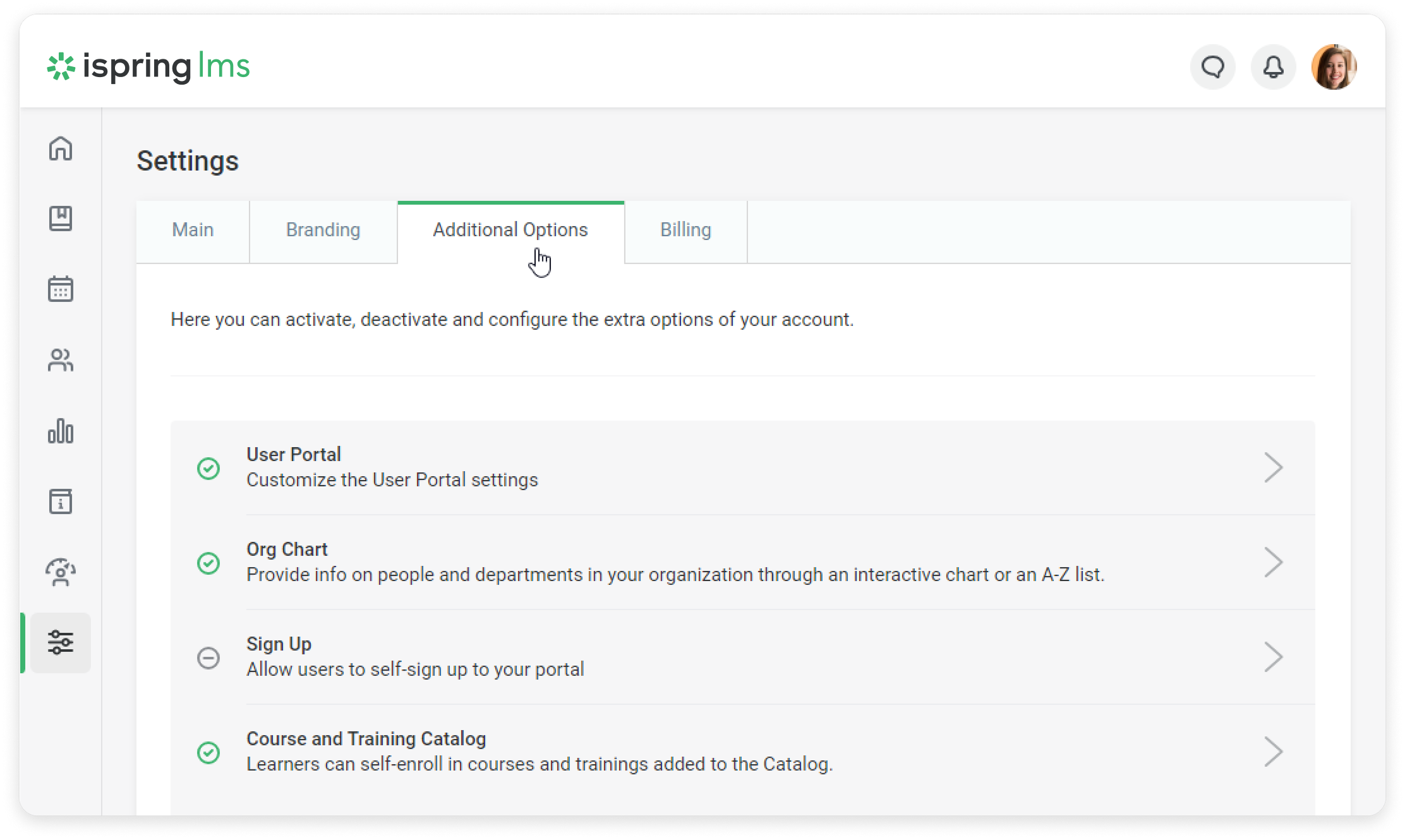Open the notifications bell
The height and width of the screenshot is (840, 1405).
pos(1273,67)
